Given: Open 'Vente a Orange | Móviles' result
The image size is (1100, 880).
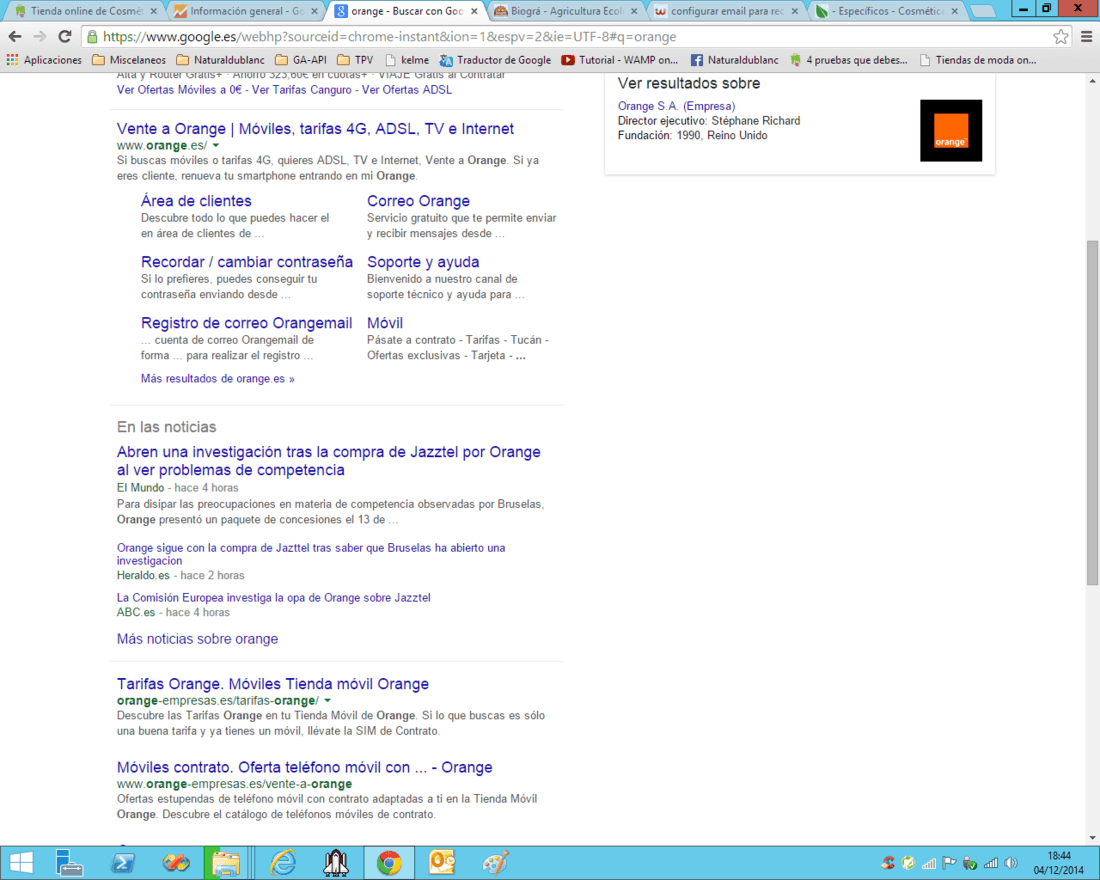Looking at the screenshot, I should coord(315,129).
